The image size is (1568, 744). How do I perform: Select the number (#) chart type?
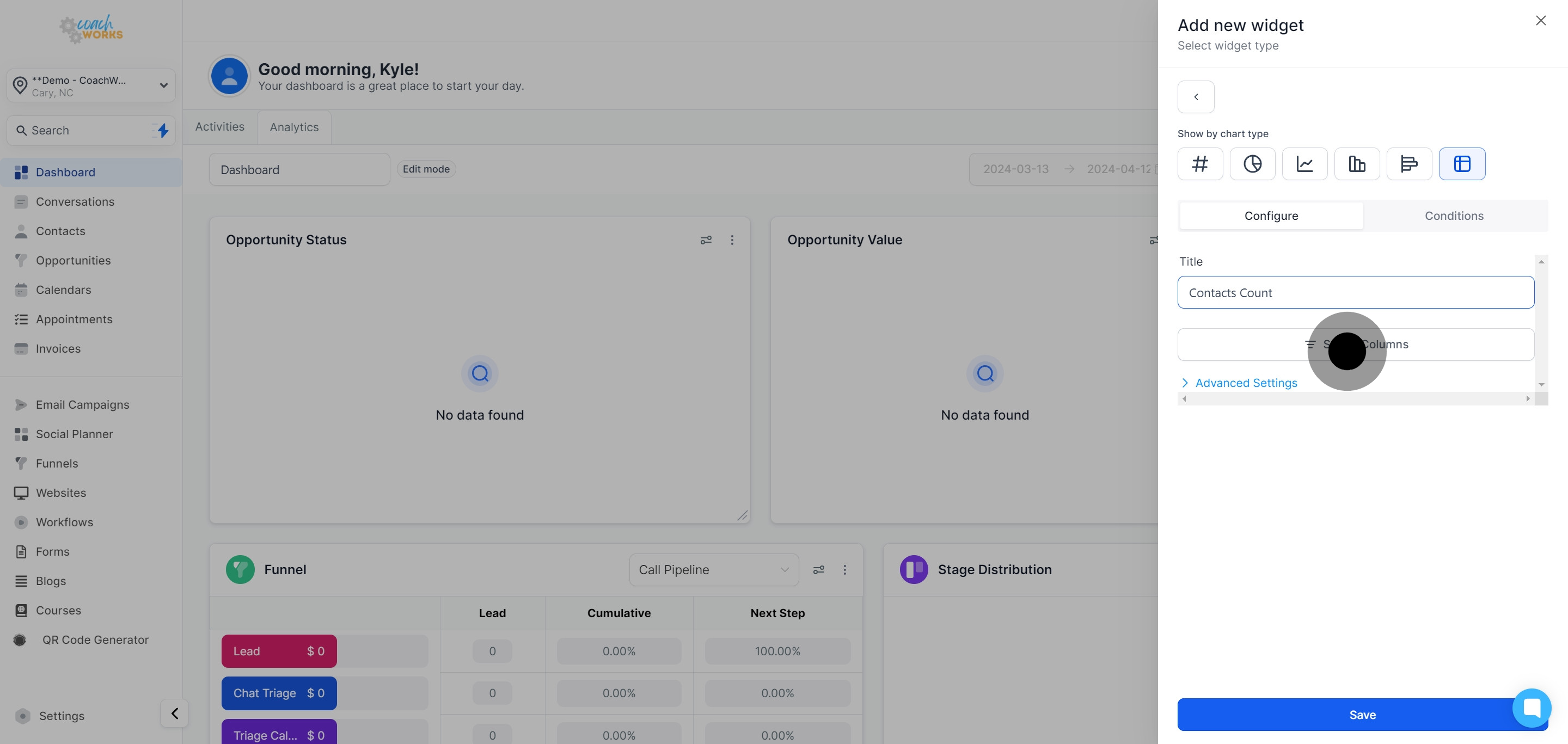click(1200, 164)
